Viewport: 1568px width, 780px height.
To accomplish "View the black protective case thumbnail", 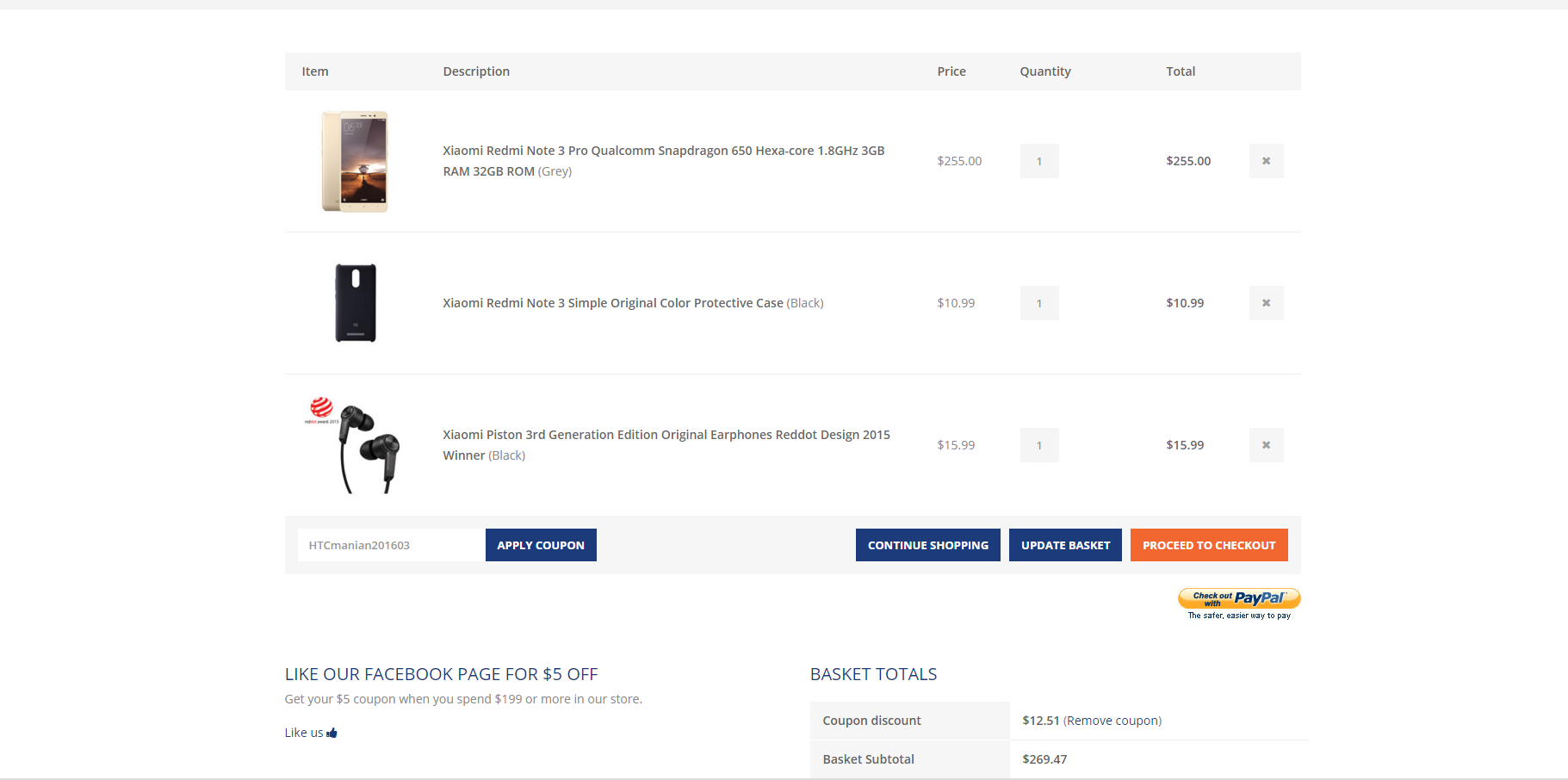I will (356, 303).
